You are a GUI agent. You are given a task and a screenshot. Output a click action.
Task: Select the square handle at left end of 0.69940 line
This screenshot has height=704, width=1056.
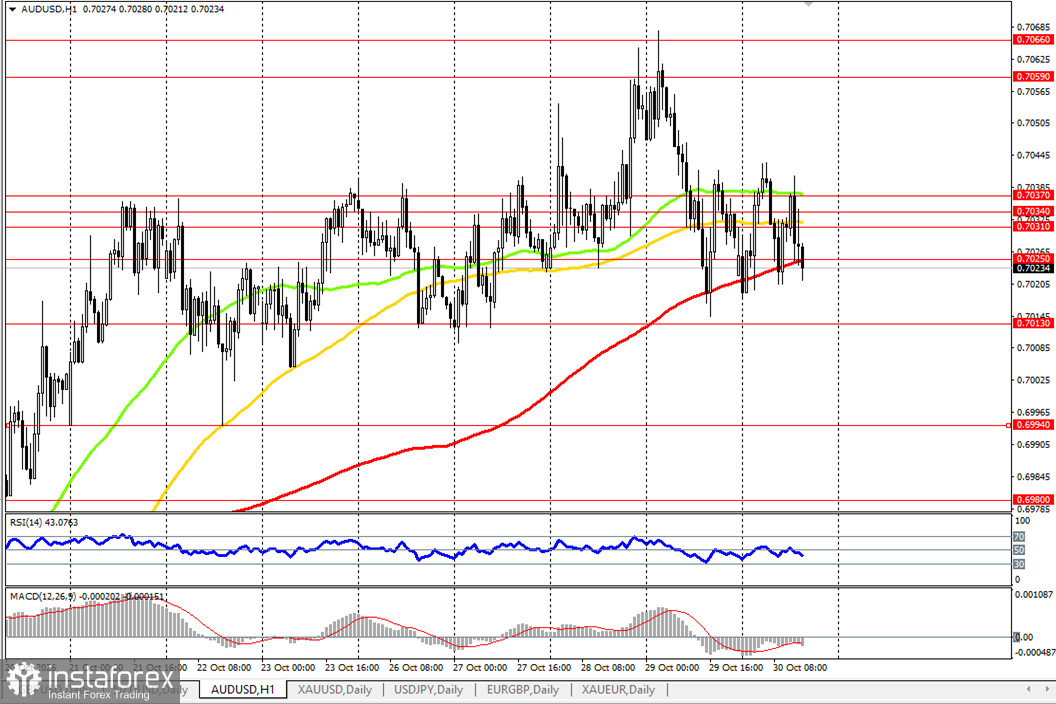[x=8, y=425]
